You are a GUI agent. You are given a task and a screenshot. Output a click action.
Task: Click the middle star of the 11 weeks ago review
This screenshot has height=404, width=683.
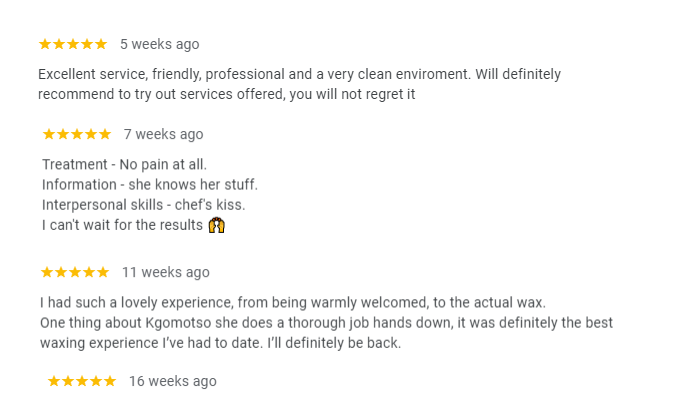pyautogui.click(x=75, y=272)
